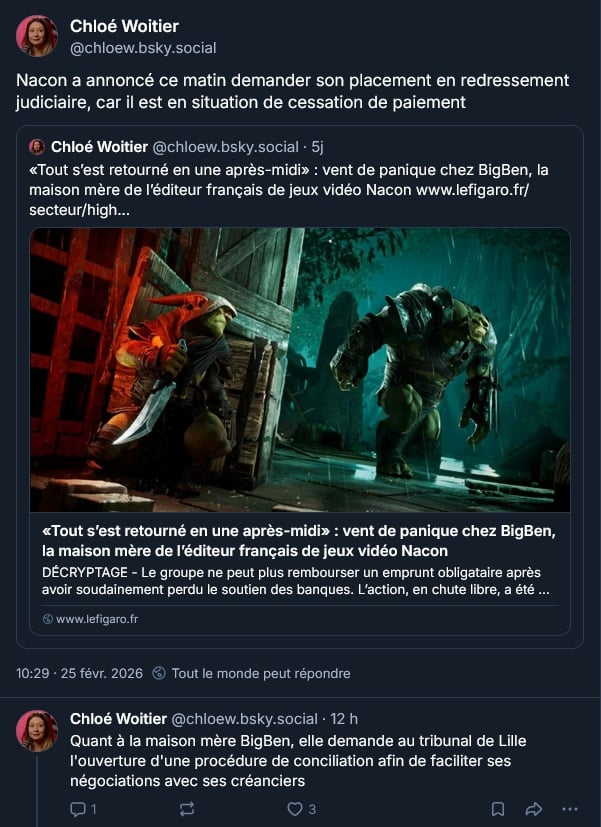
Task: Click the '10:29 · 25 févr. 2026' timestamp
Action: click(79, 674)
